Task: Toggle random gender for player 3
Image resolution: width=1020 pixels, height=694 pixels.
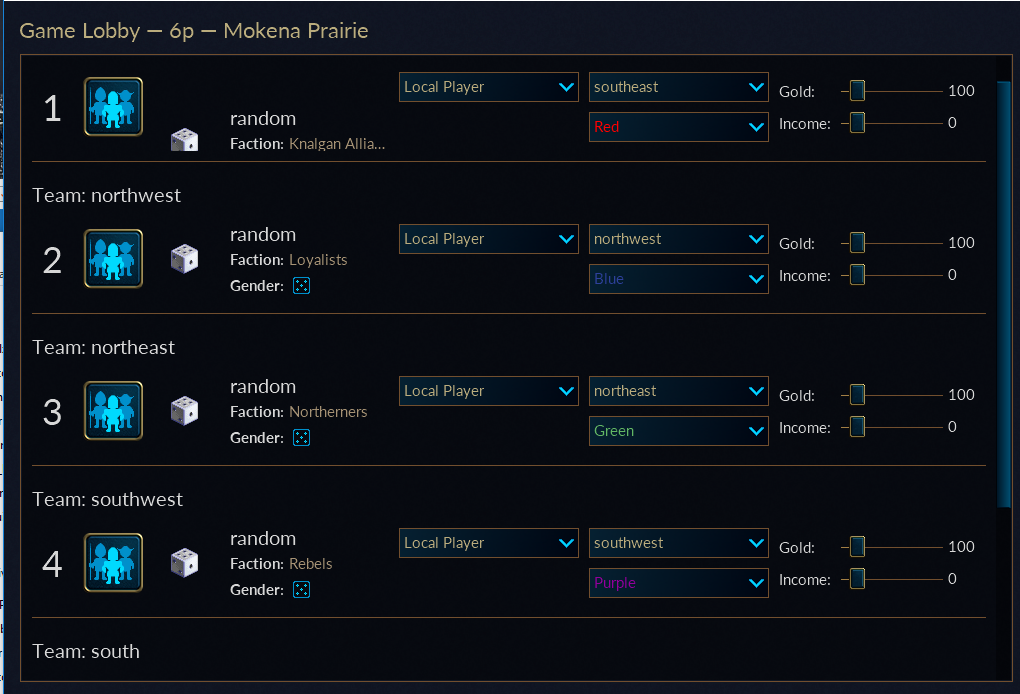Action: click(x=301, y=438)
